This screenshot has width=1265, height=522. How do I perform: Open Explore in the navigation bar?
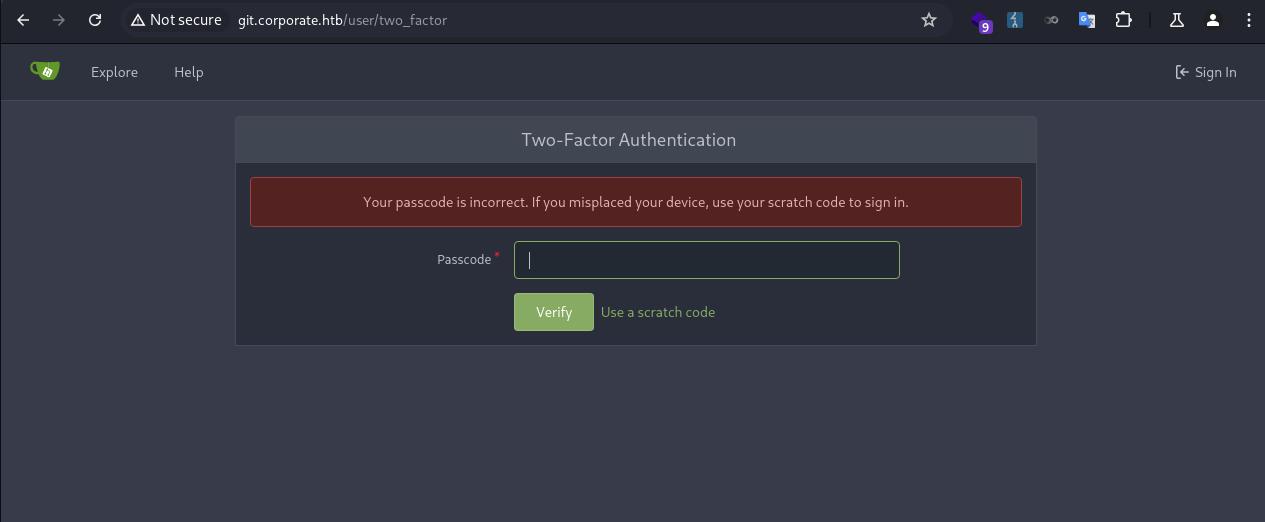(114, 72)
